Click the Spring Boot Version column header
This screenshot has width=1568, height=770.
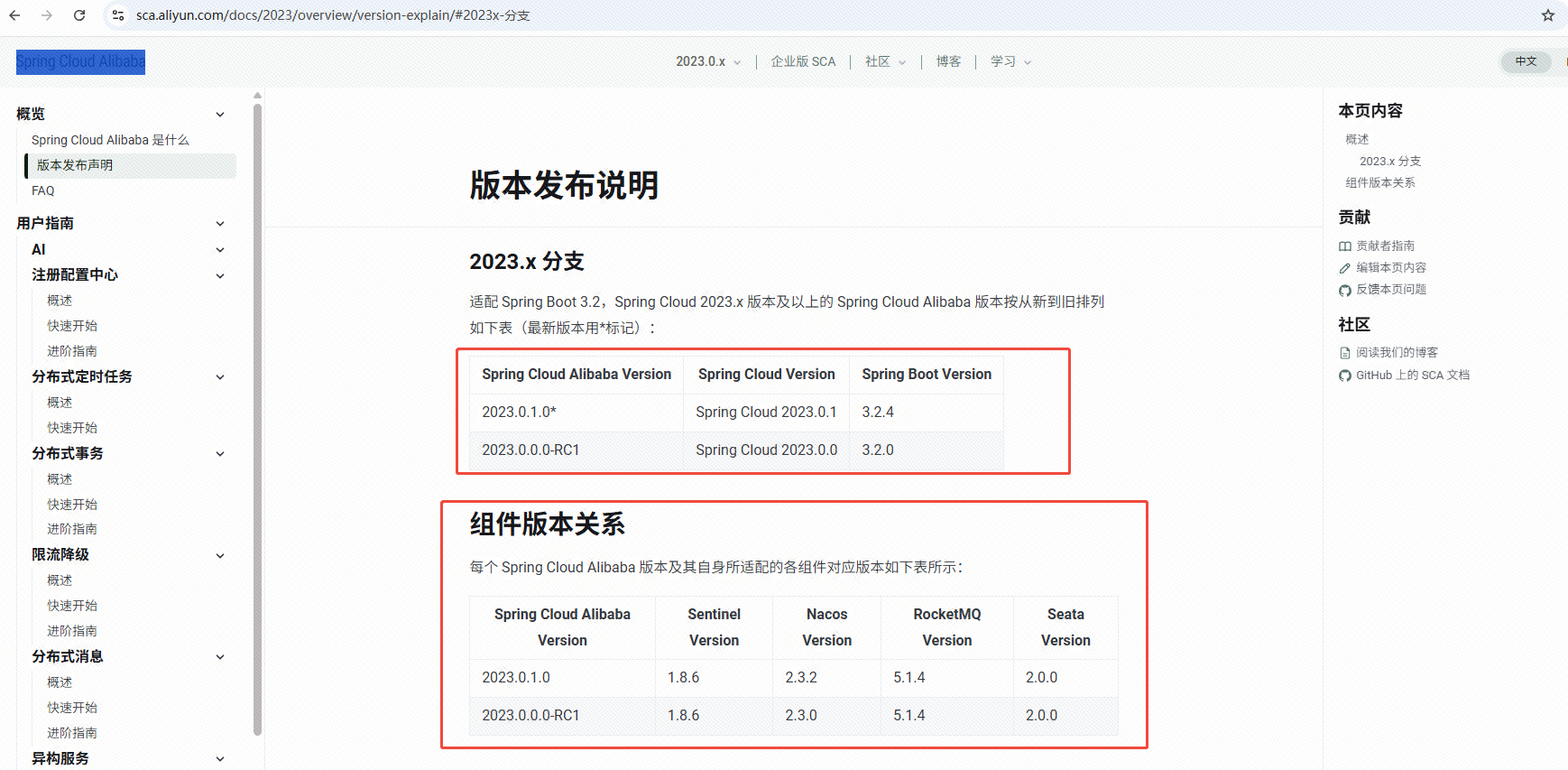click(927, 374)
